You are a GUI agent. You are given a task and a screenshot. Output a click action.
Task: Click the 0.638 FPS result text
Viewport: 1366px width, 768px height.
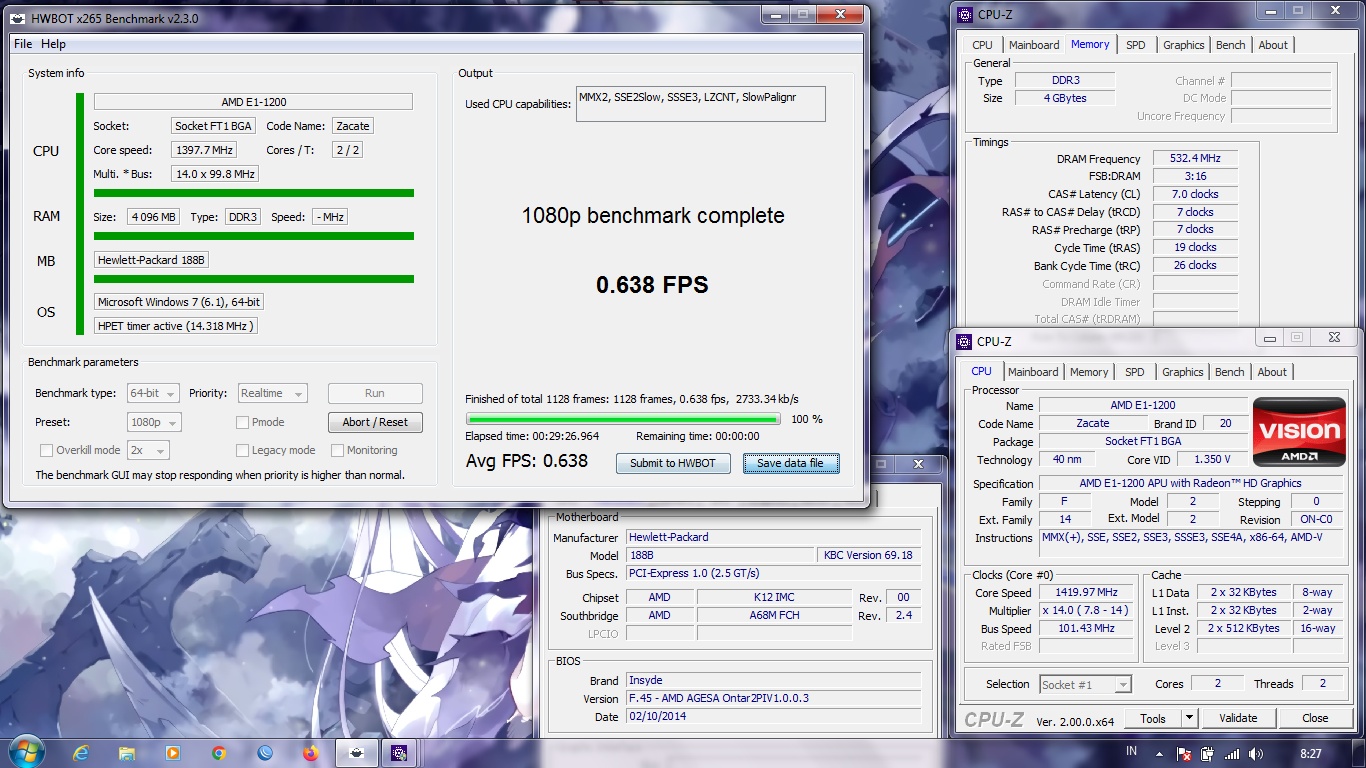[652, 285]
